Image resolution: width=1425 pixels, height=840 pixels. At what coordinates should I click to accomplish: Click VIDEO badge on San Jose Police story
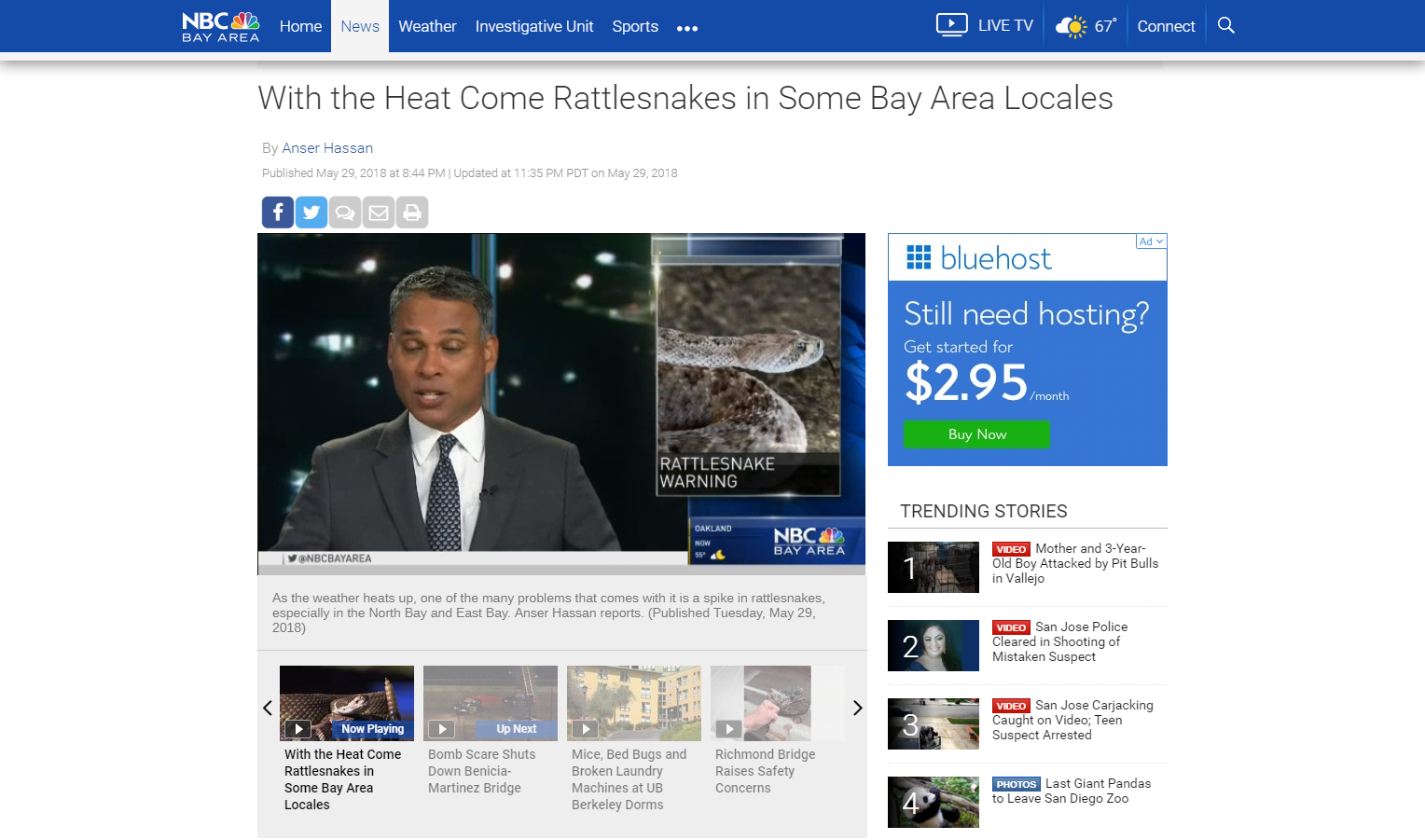(1011, 627)
